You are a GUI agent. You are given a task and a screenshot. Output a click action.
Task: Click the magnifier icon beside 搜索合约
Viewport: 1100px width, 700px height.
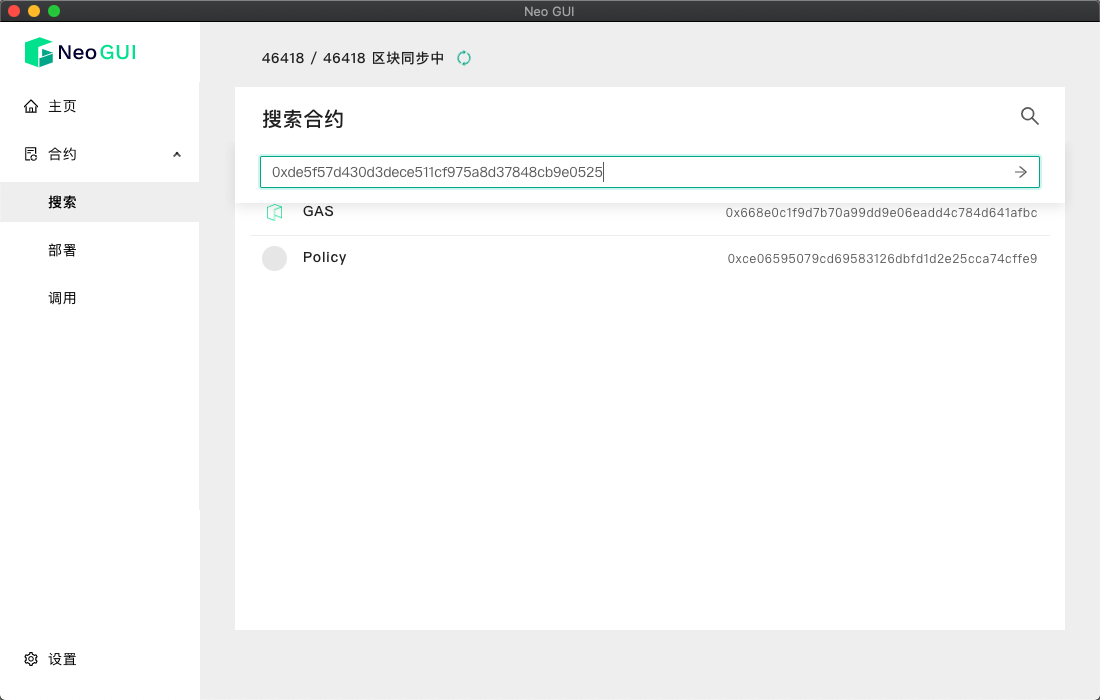coord(1029,116)
